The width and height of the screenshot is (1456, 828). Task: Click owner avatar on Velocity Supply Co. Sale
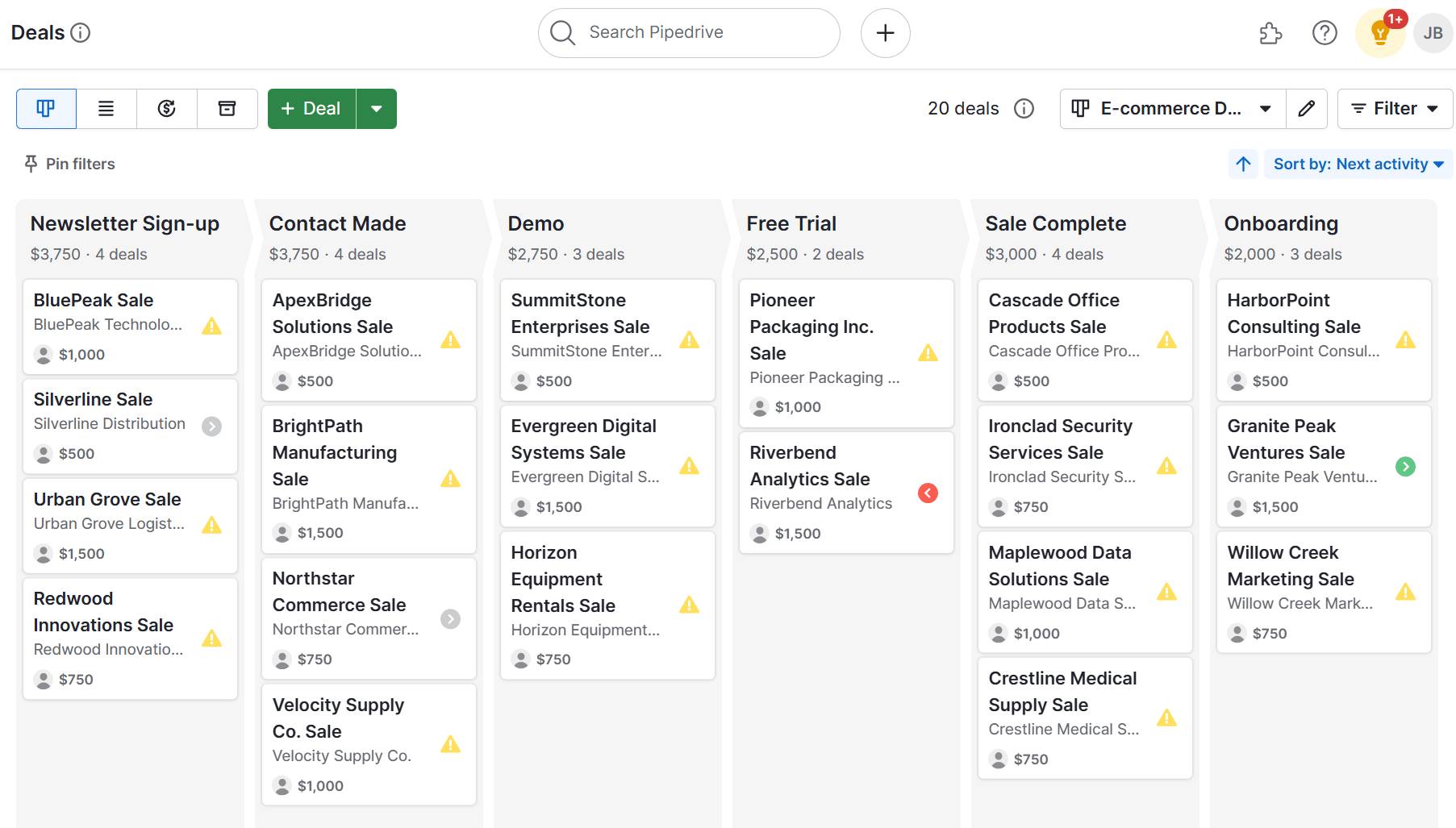pyautogui.click(x=282, y=786)
